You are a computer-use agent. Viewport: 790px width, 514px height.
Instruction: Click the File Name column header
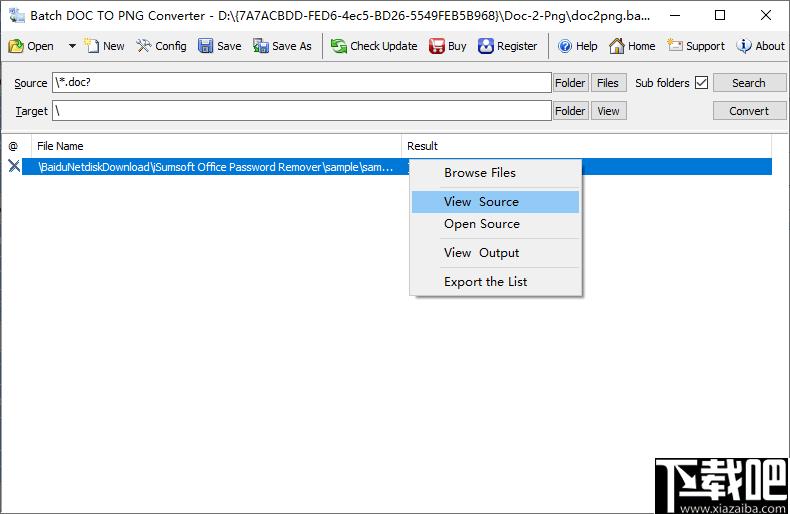(x=217, y=146)
